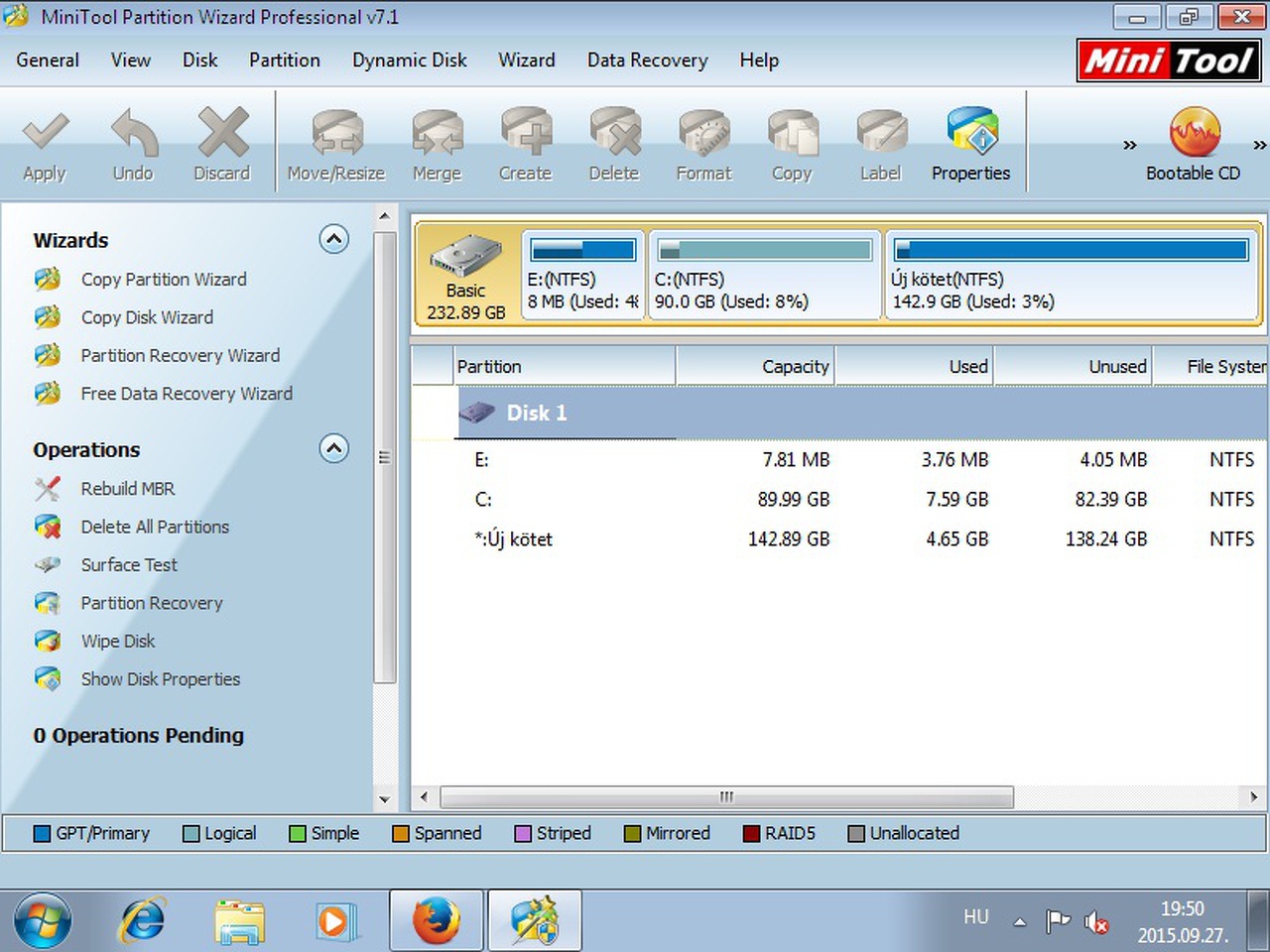Click the Apply checkmark icon
The image size is (1270, 952).
(x=46, y=133)
